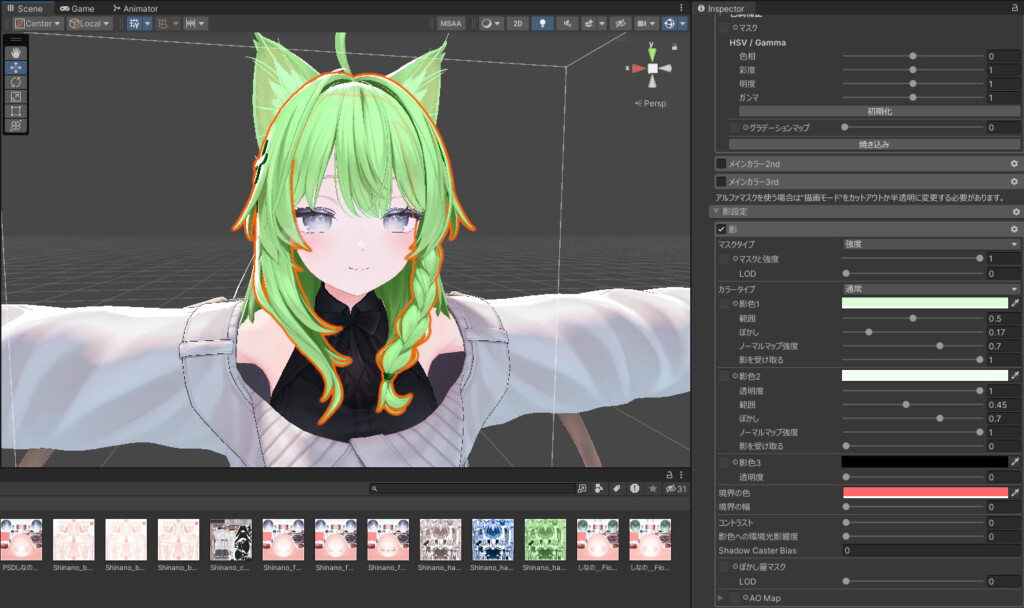Toggle Persp projection label on gizmo
The height and width of the screenshot is (608, 1024).
coord(650,103)
